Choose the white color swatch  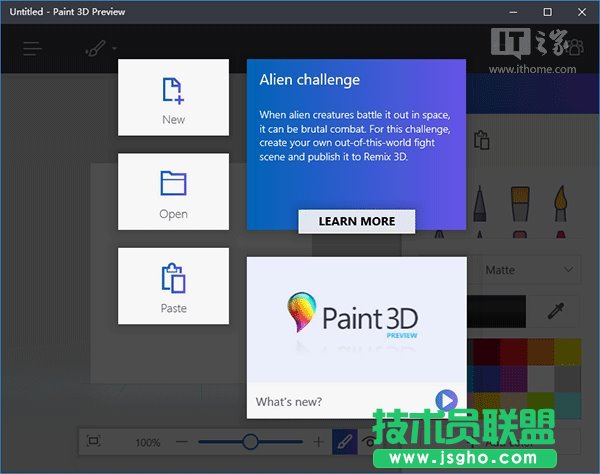(x=541, y=378)
